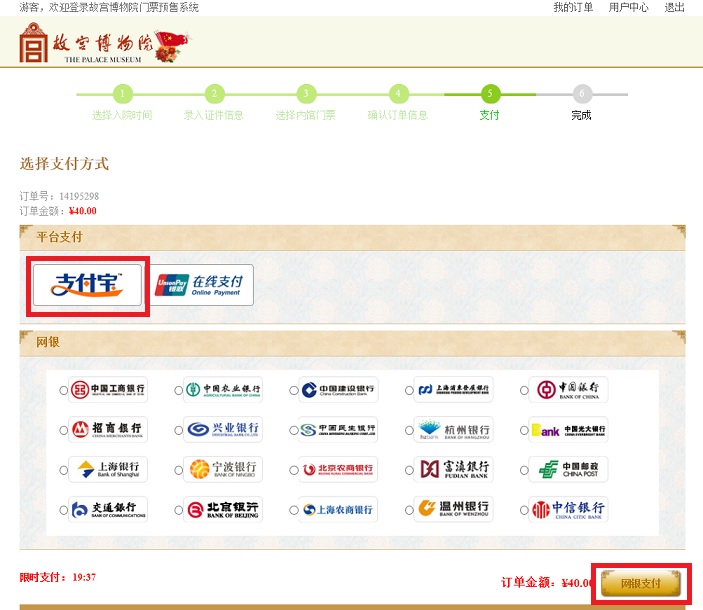Open 我的订单 (My Orders)

pos(573,7)
